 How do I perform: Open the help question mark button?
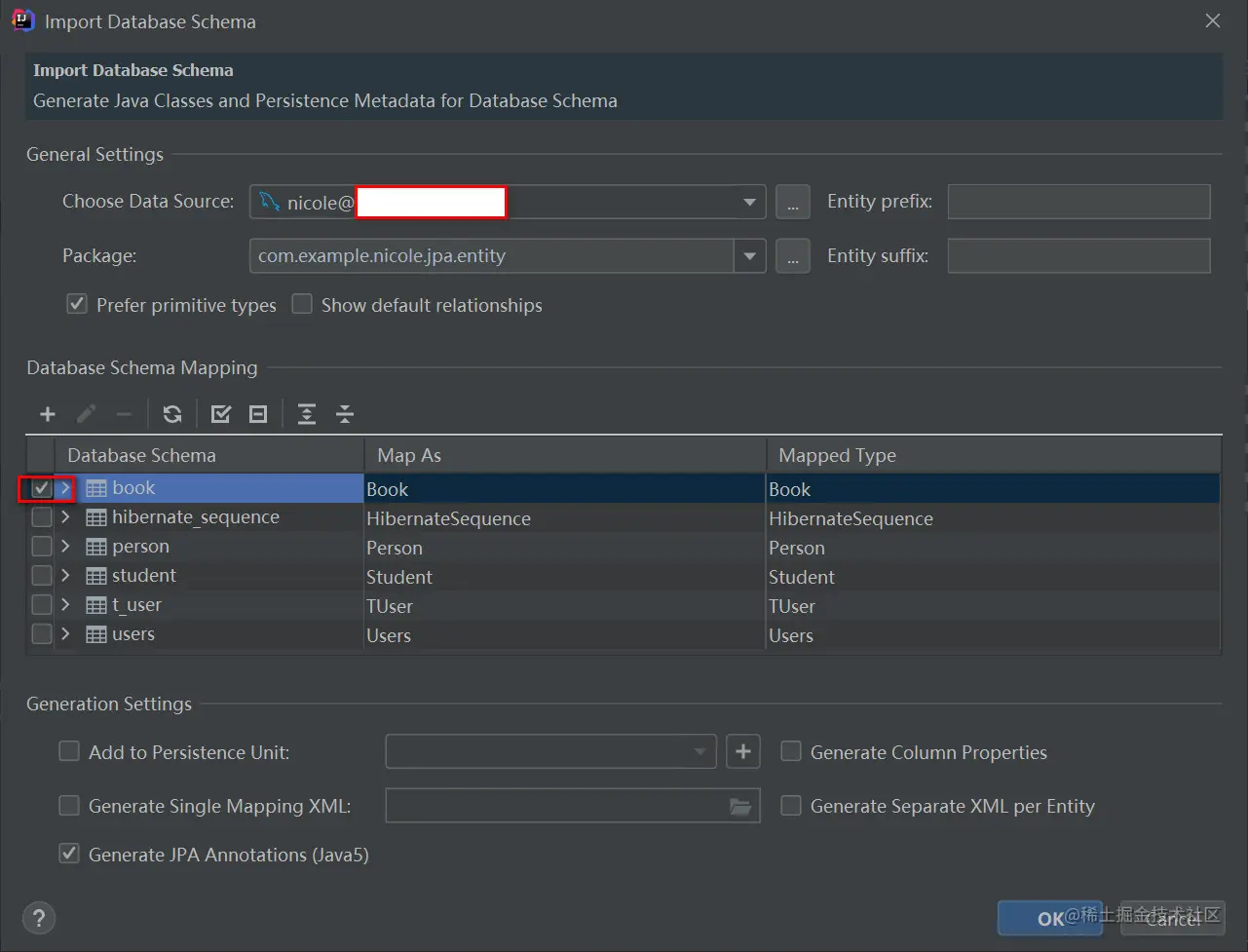(39, 918)
